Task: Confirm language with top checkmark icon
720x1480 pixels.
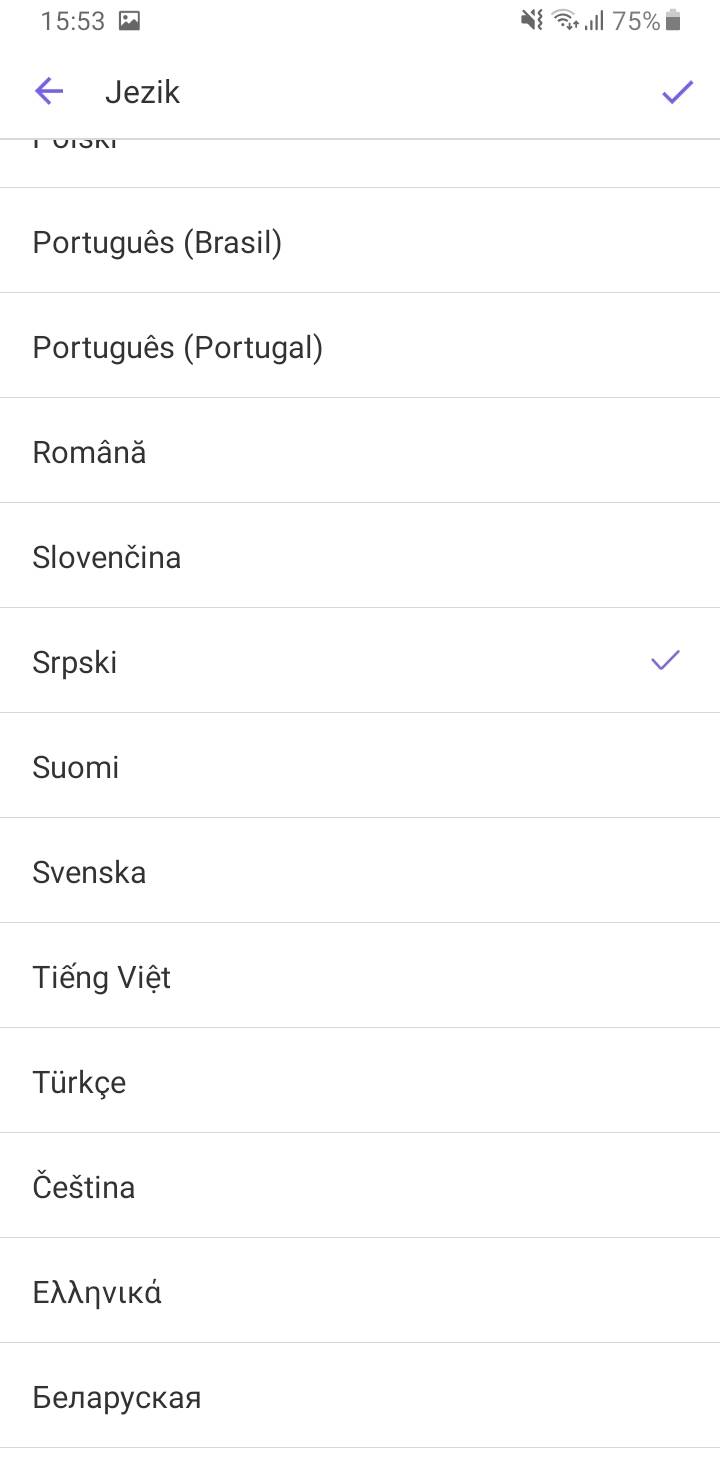Action: (x=677, y=93)
